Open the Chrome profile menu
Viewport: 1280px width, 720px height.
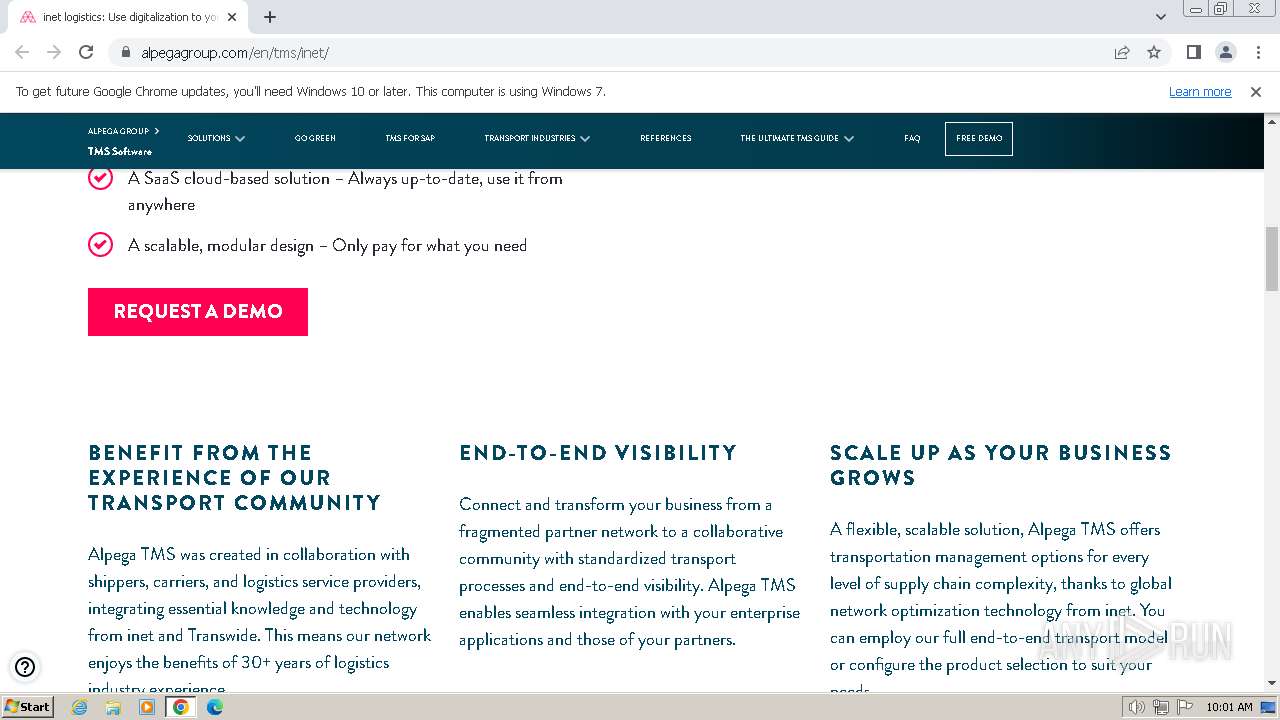1225,52
